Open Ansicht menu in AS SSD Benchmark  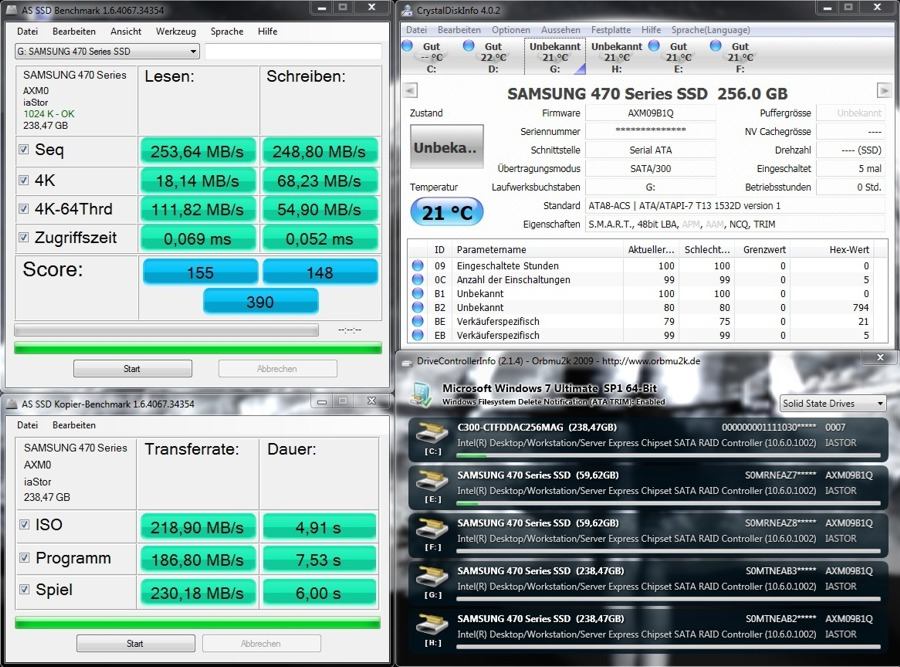(x=126, y=32)
